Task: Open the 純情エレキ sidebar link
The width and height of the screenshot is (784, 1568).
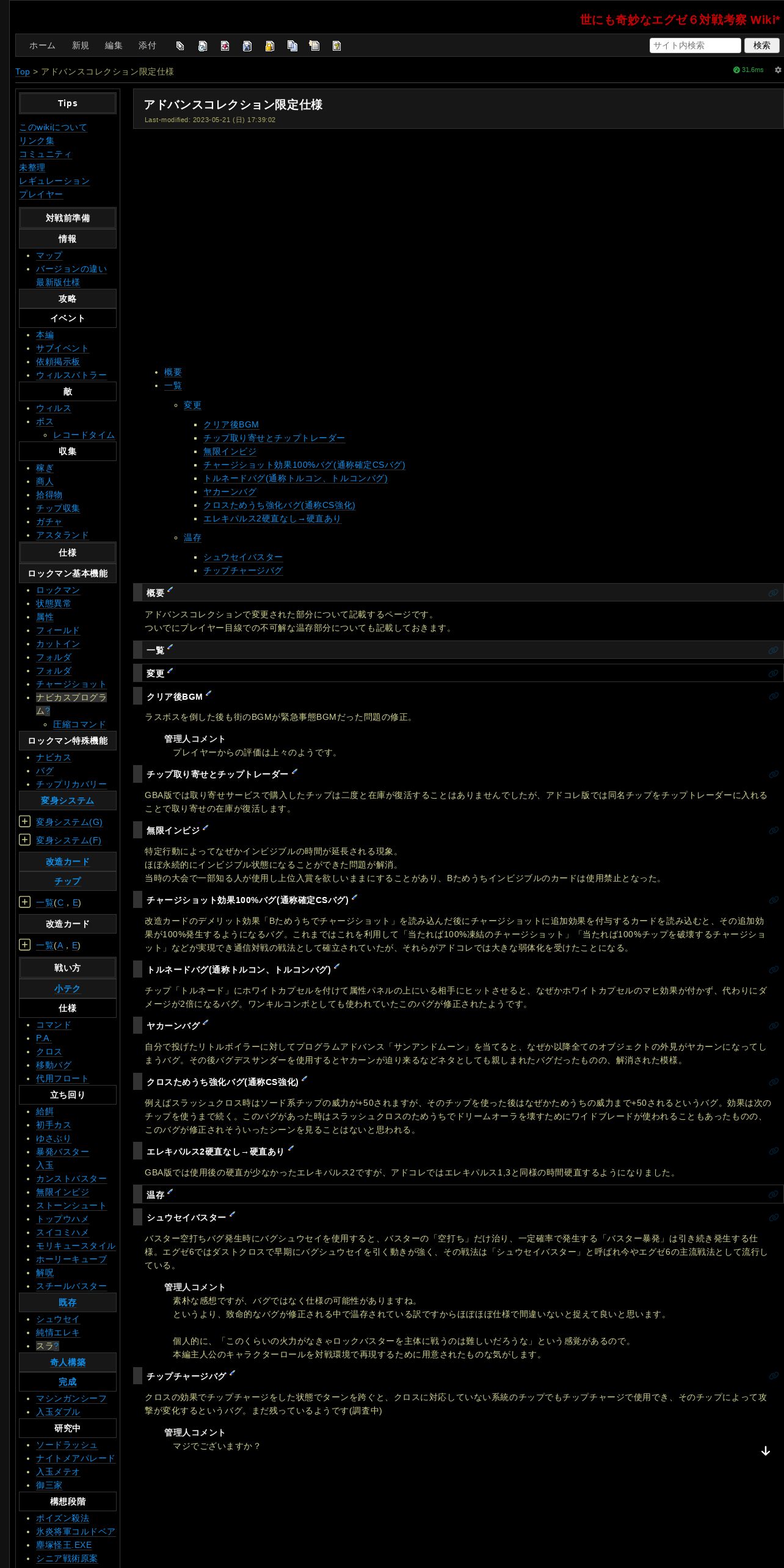Action: click(58, 1333)
